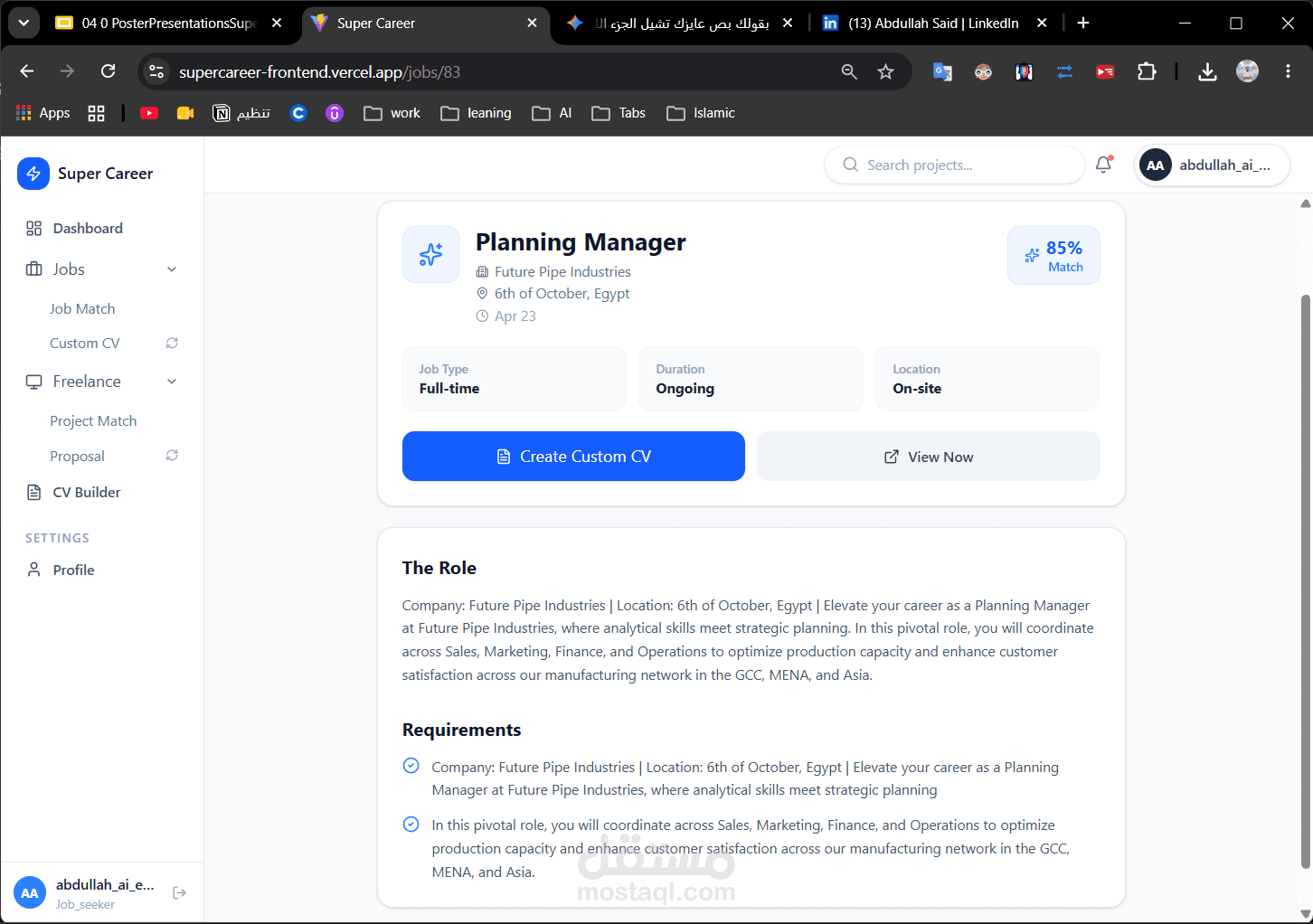Open the Tabs bookmarks folder
This screenshot has width=1313, height=924.
coord(619,113)
